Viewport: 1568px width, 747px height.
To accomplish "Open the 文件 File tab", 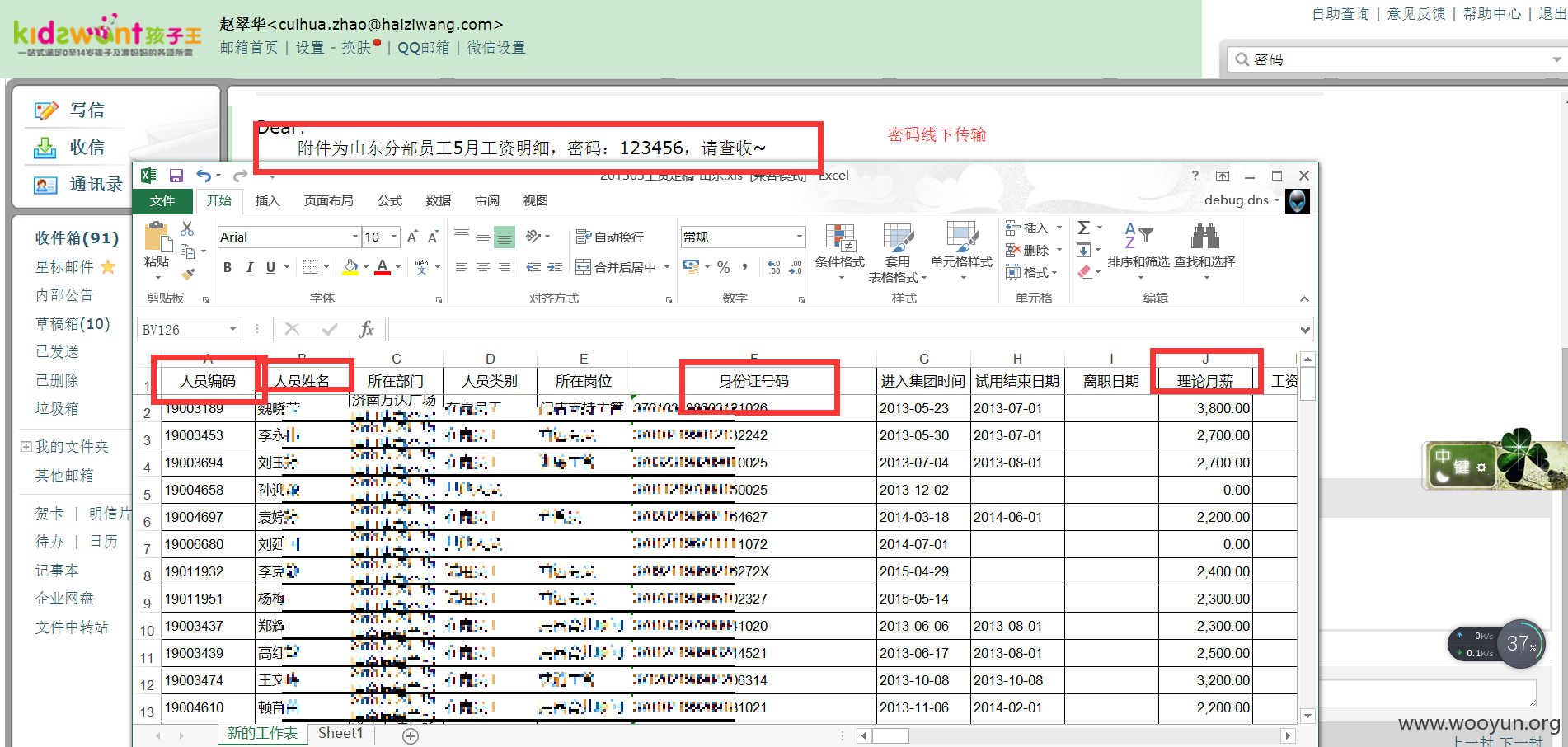I will point(162,200).
